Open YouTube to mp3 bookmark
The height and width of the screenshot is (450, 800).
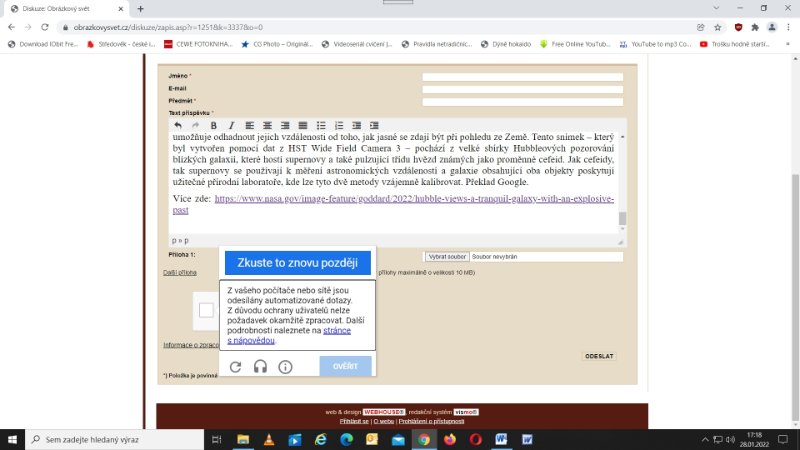[656, 44]
